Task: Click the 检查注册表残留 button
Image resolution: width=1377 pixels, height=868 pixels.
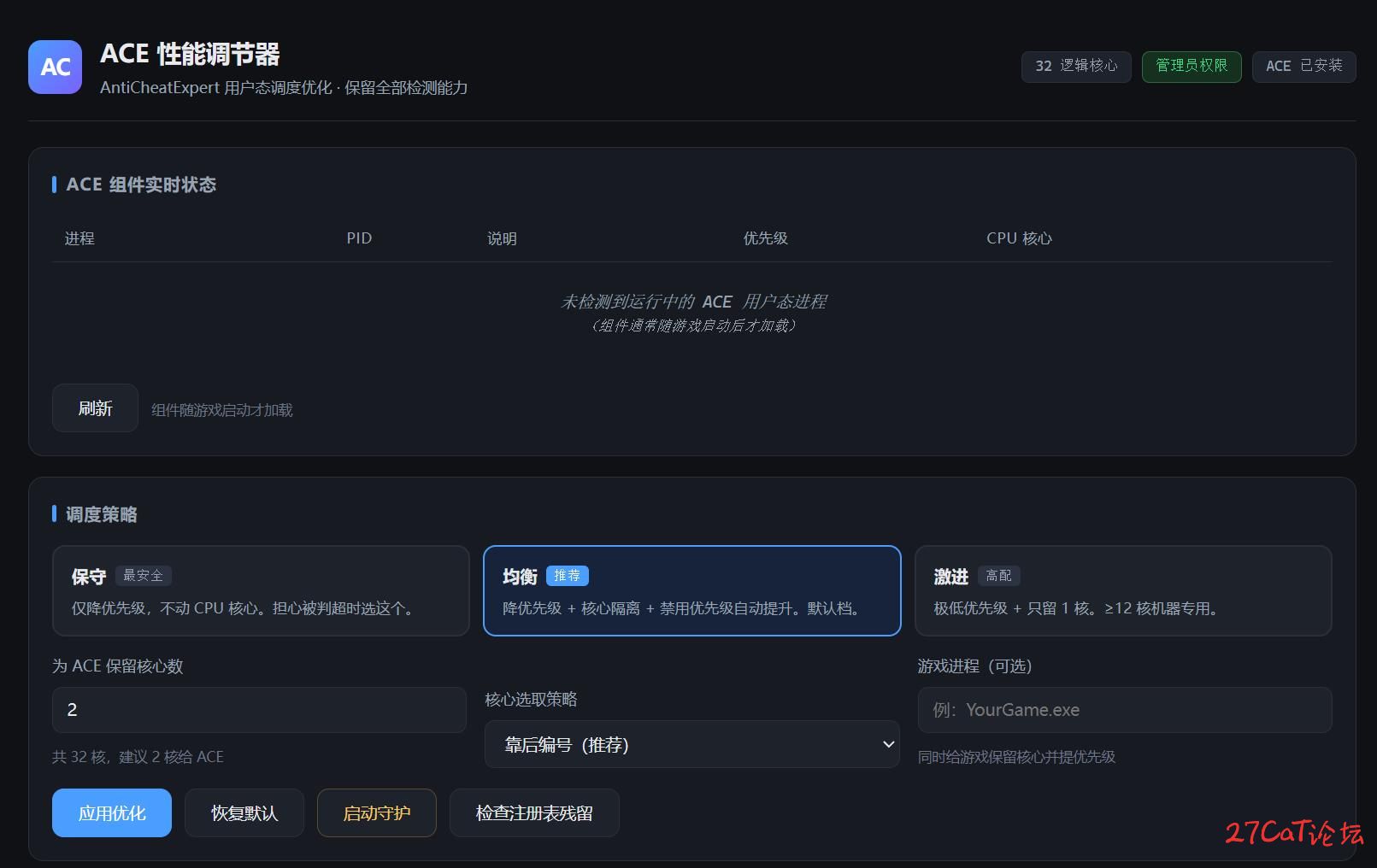Action: tap(534, 813)
